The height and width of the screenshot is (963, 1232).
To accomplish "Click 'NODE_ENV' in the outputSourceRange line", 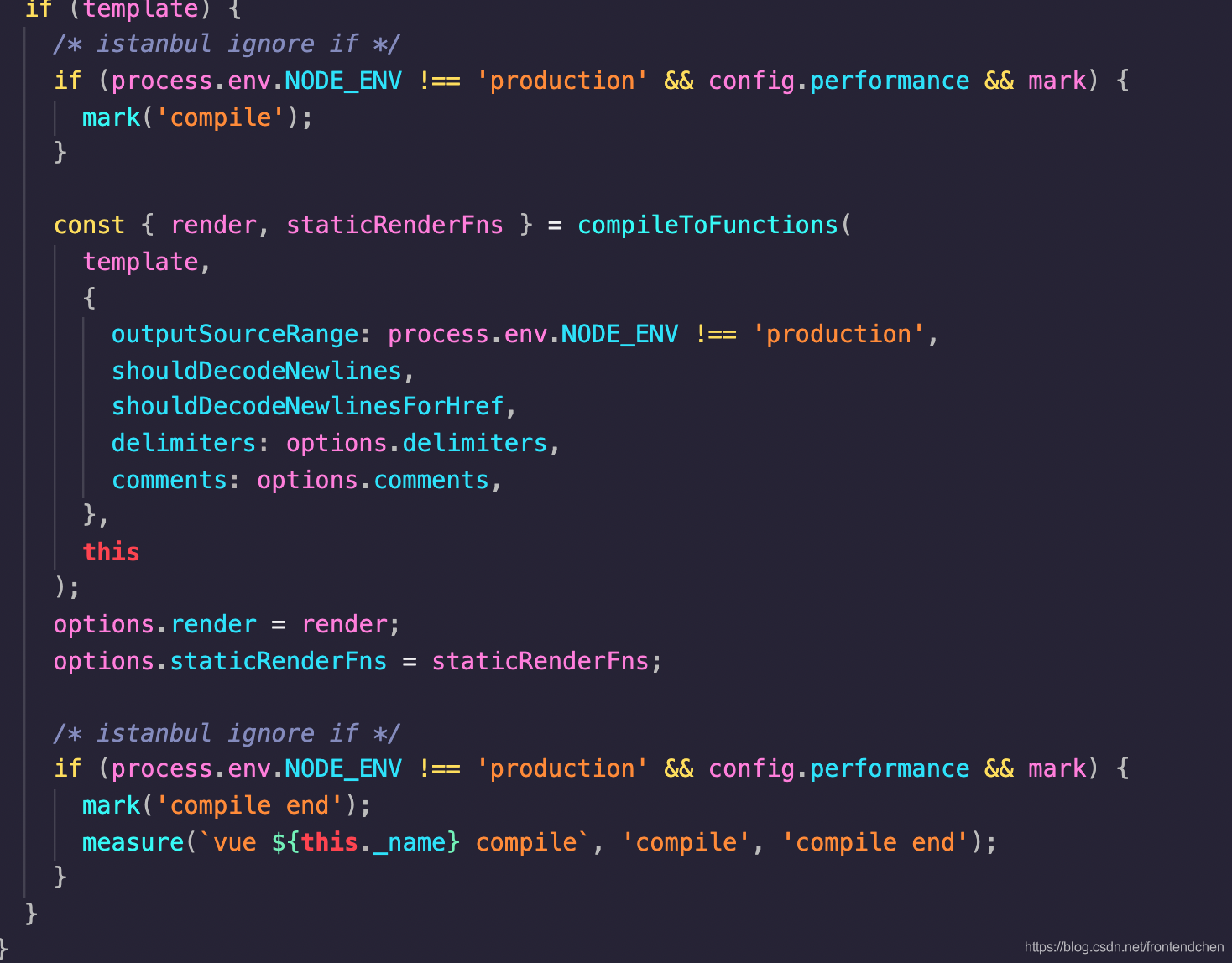I will 619,334.
